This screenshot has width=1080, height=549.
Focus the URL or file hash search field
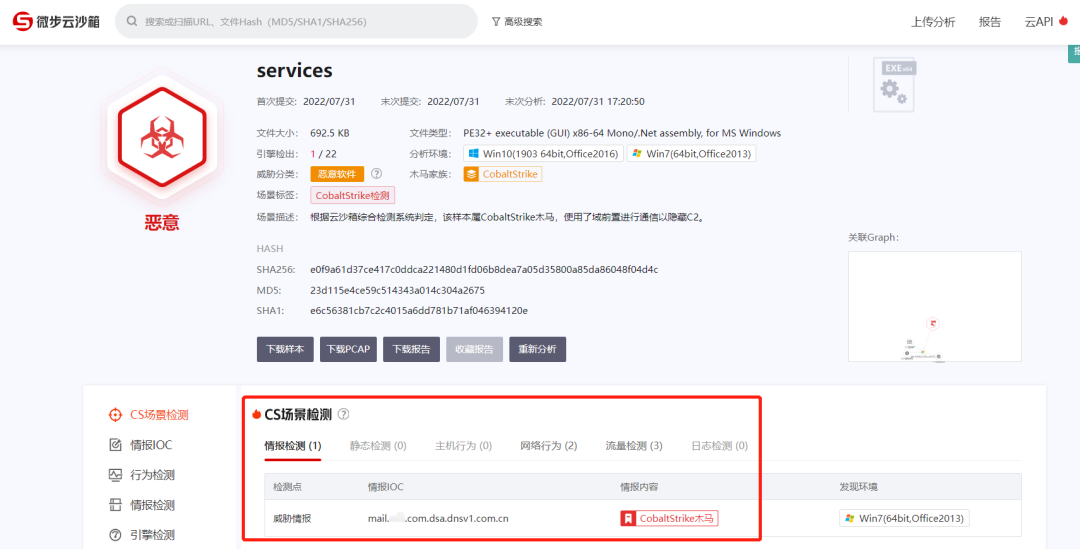tap(296, 21)
